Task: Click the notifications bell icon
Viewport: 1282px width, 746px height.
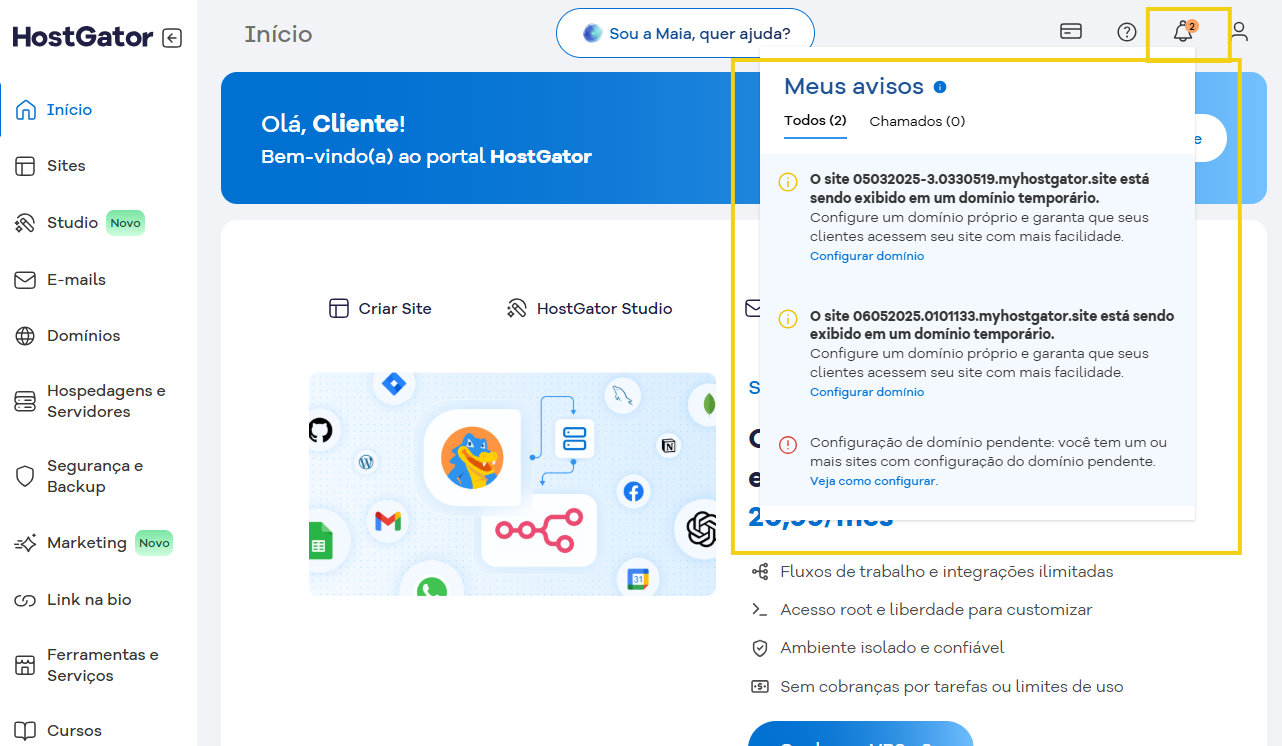Action: (x=1183, y=32)
